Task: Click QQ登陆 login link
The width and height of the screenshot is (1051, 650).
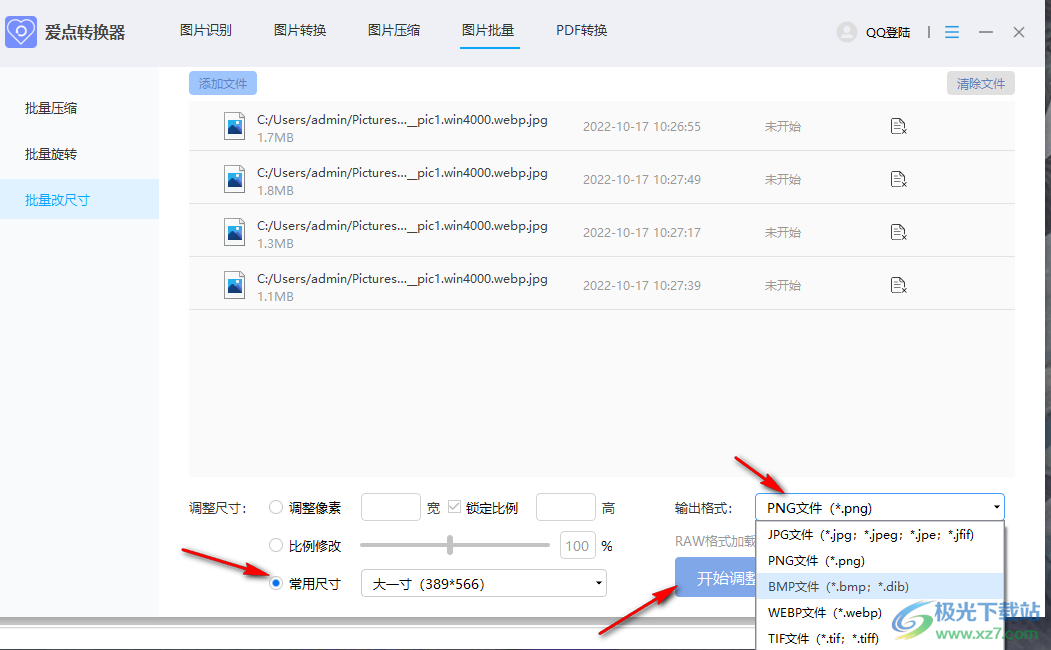Action: click(x=888, y=32)
